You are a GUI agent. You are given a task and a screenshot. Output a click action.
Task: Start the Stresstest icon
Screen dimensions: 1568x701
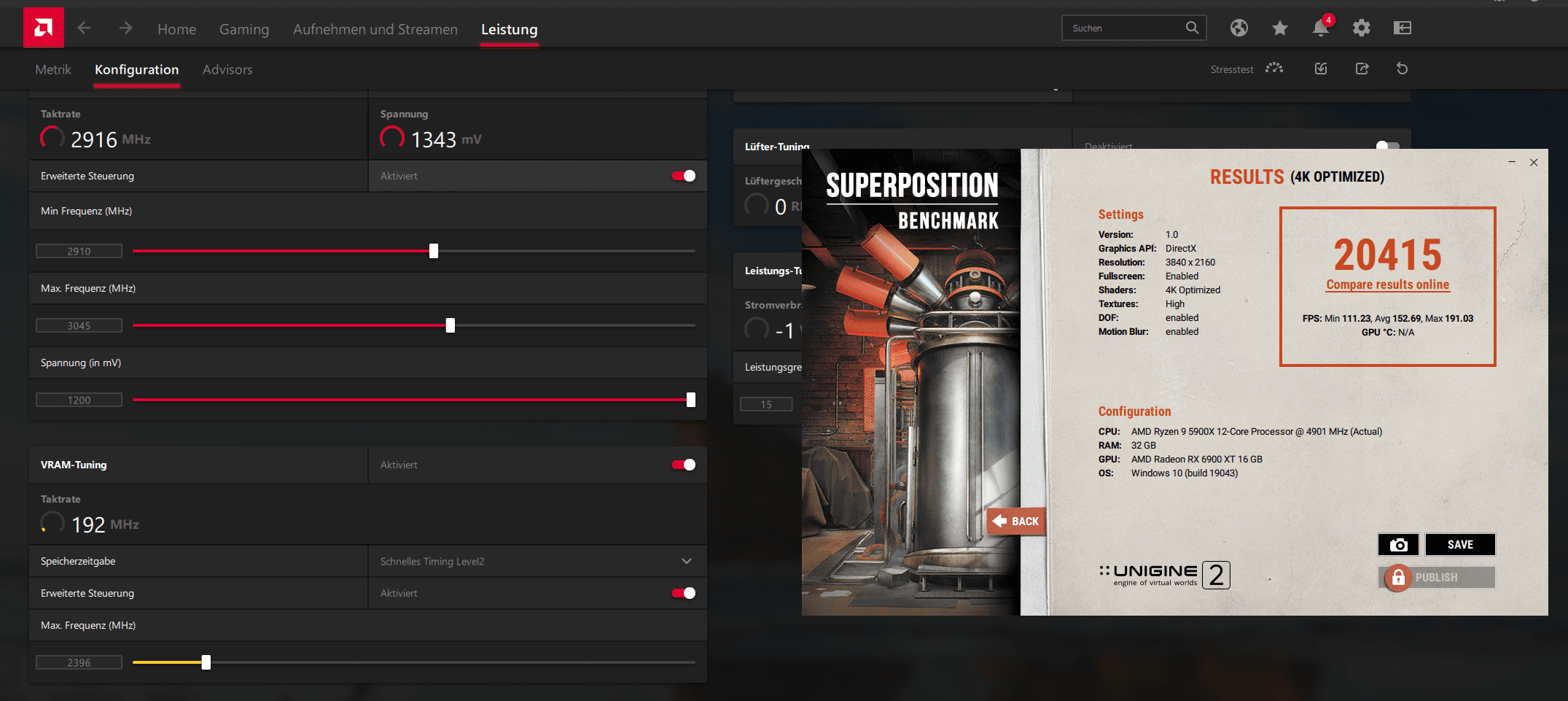(x=1274, y=69)
